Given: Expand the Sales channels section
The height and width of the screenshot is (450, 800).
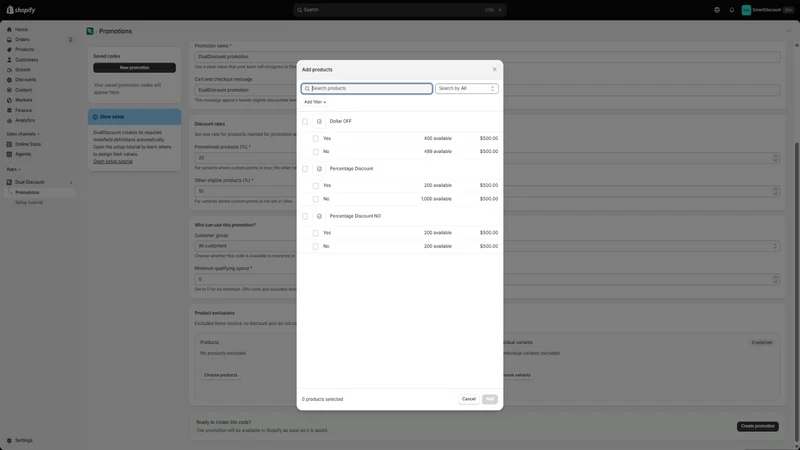Looking at the screenshot, I should pyautogui.click(x=23, y=134).
